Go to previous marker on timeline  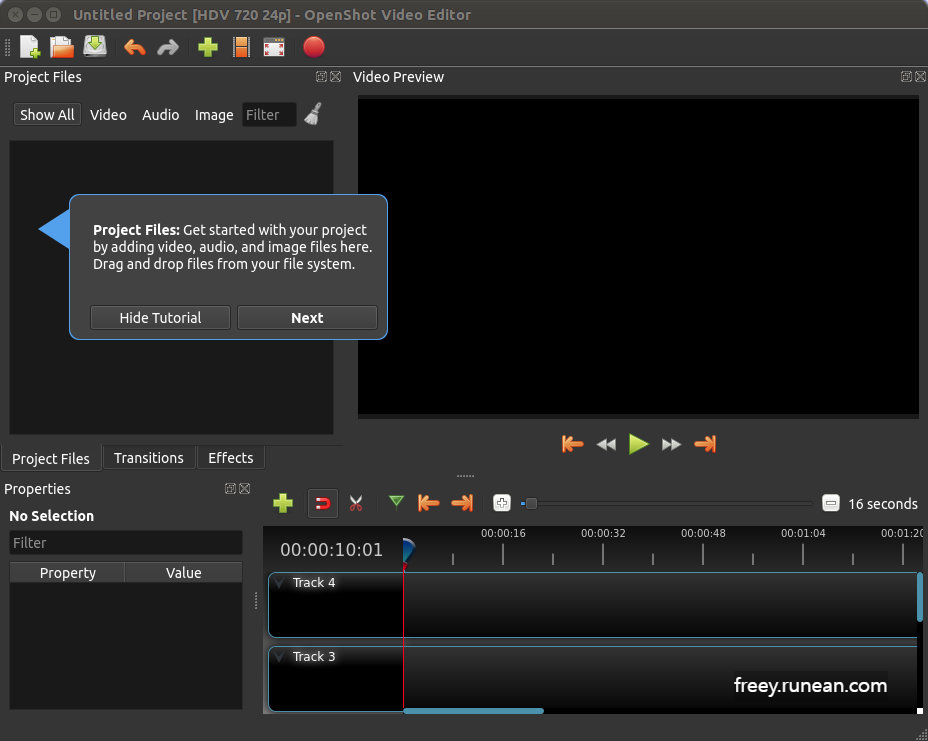point(428,503)
